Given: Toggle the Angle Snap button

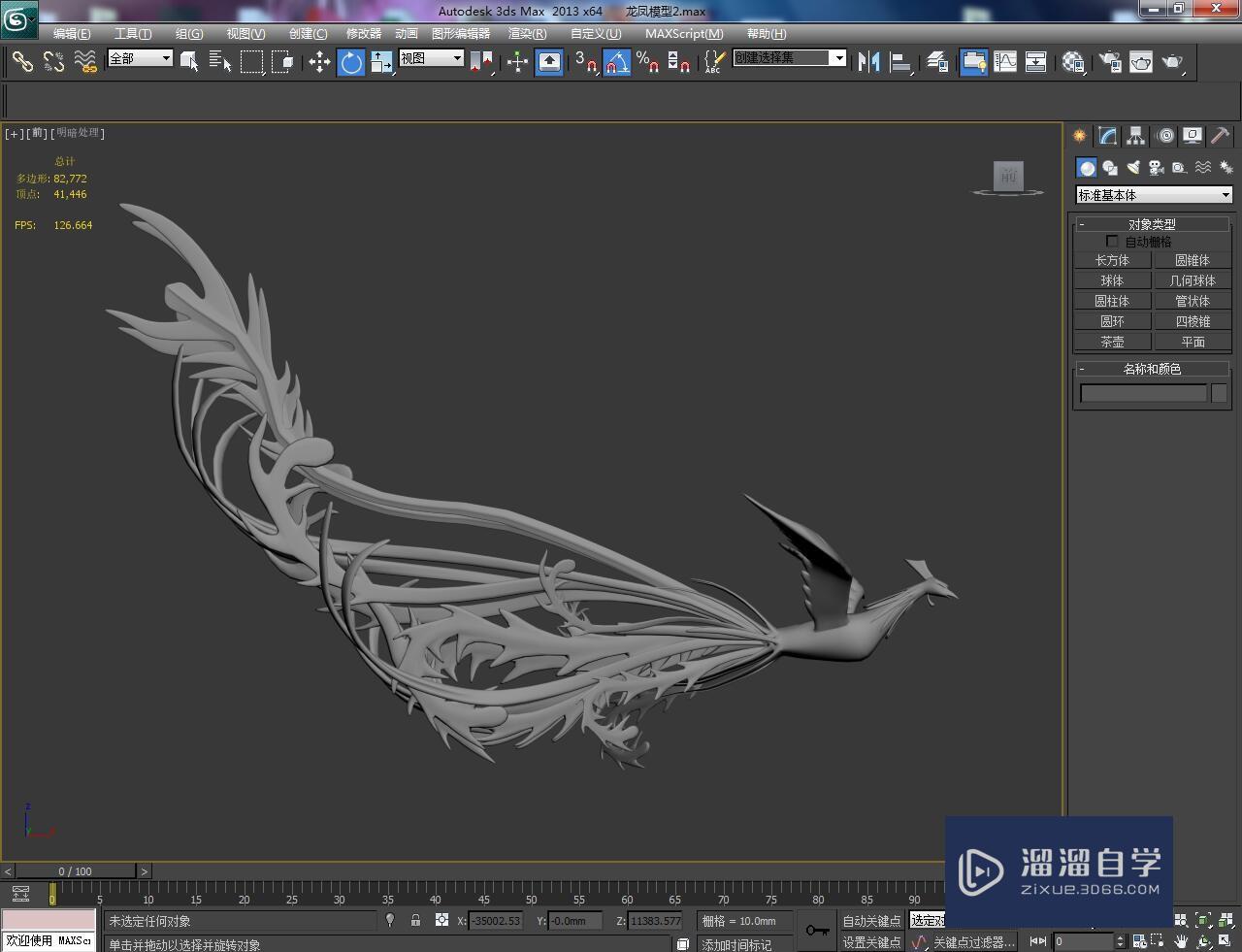Looking at the screenshot, I should [616, 62].
